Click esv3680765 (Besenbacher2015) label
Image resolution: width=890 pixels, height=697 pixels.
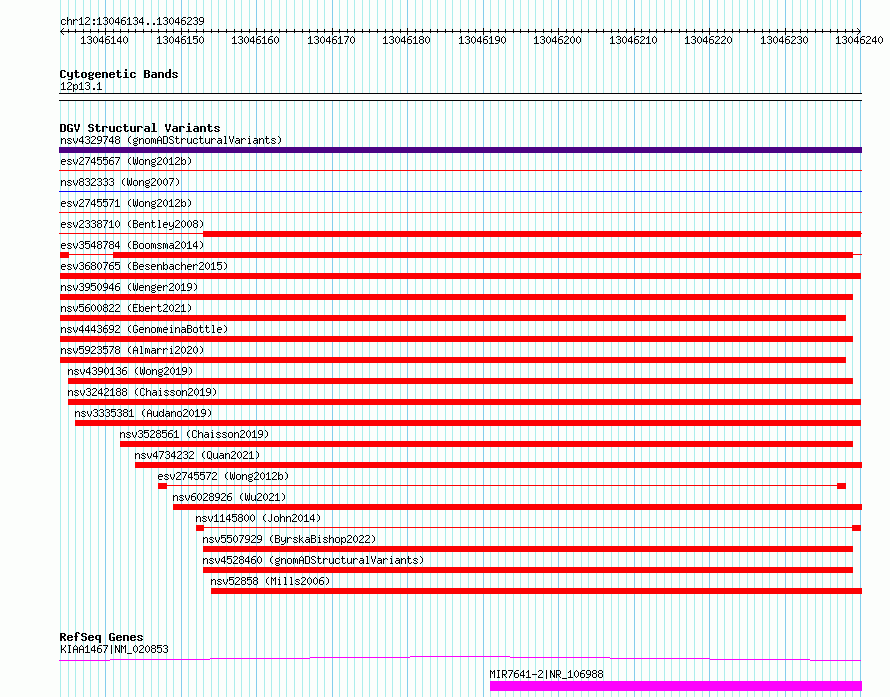pos(144,266)
